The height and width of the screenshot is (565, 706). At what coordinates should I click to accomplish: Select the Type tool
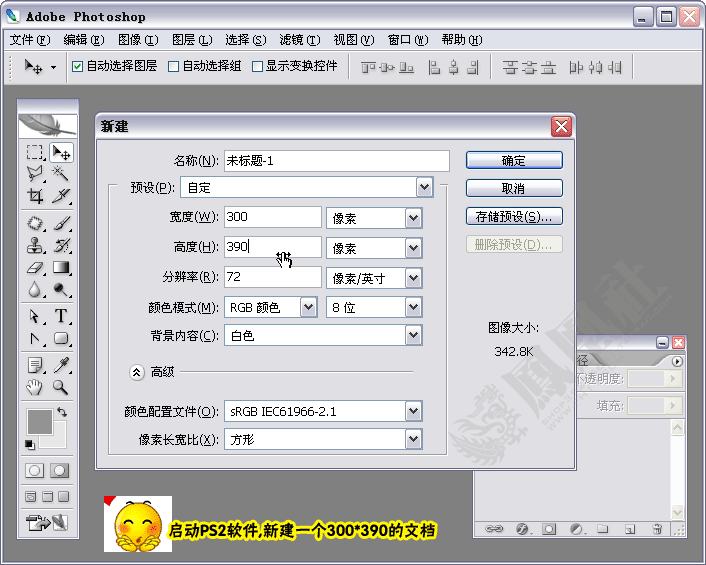tap(61, 316)
